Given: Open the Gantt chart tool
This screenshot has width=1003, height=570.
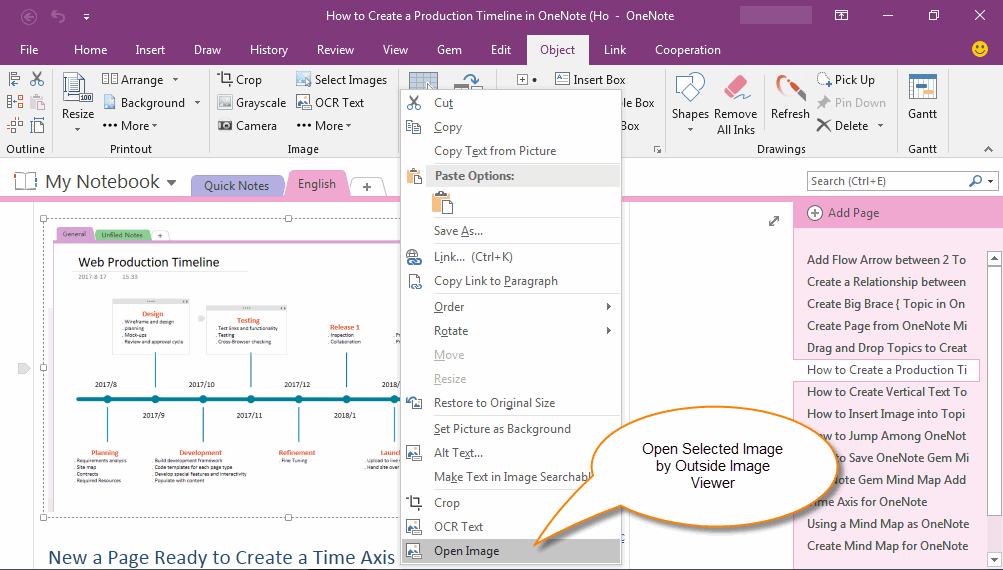Looking at the screenshot, I should (922, 96).
